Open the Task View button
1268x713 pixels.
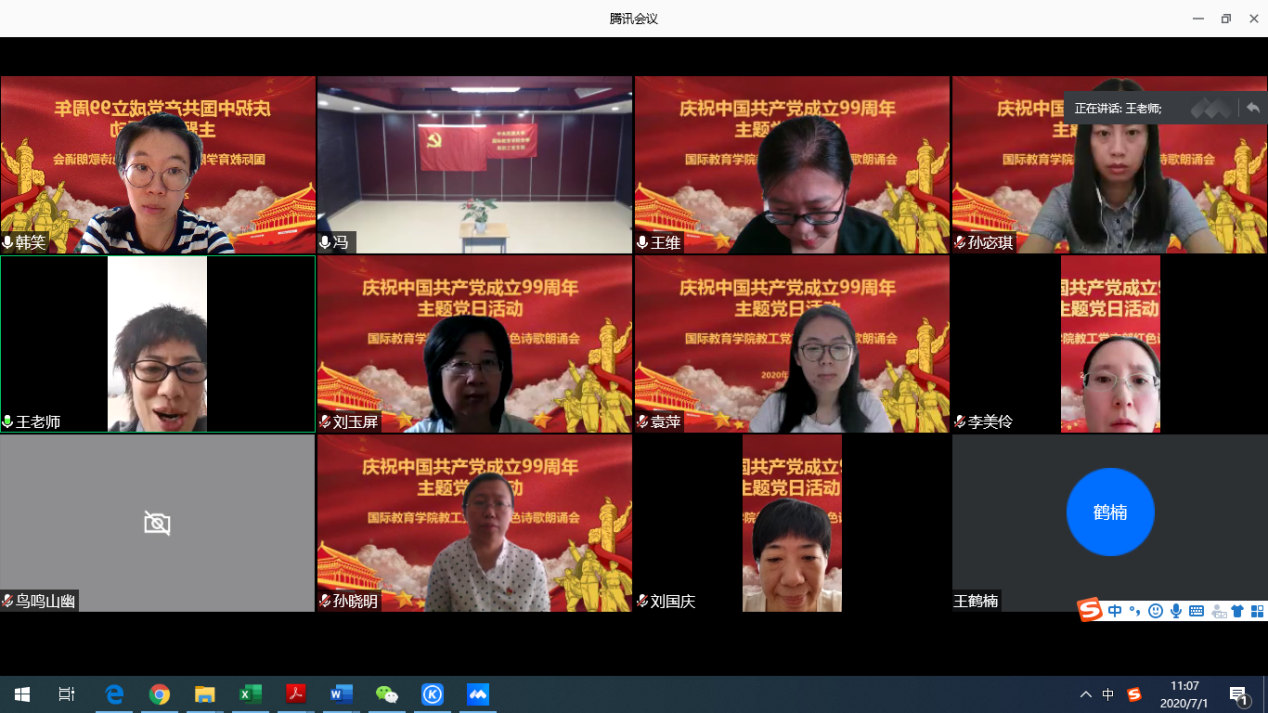(x=67, y=694)
